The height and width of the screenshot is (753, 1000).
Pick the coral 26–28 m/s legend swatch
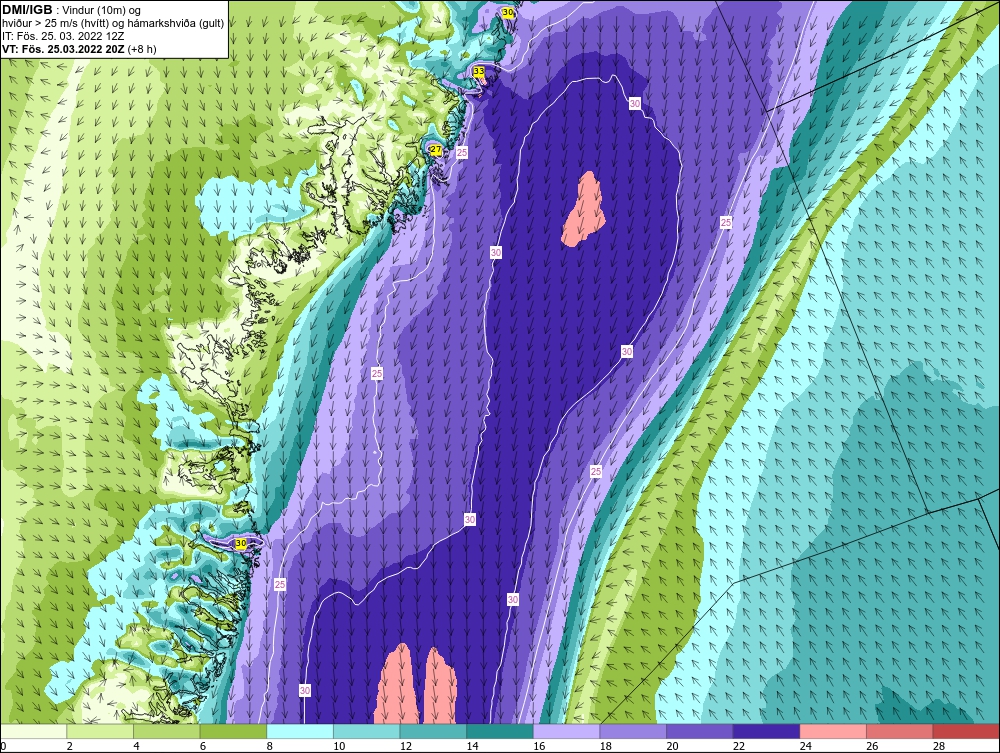pos(900,731)
